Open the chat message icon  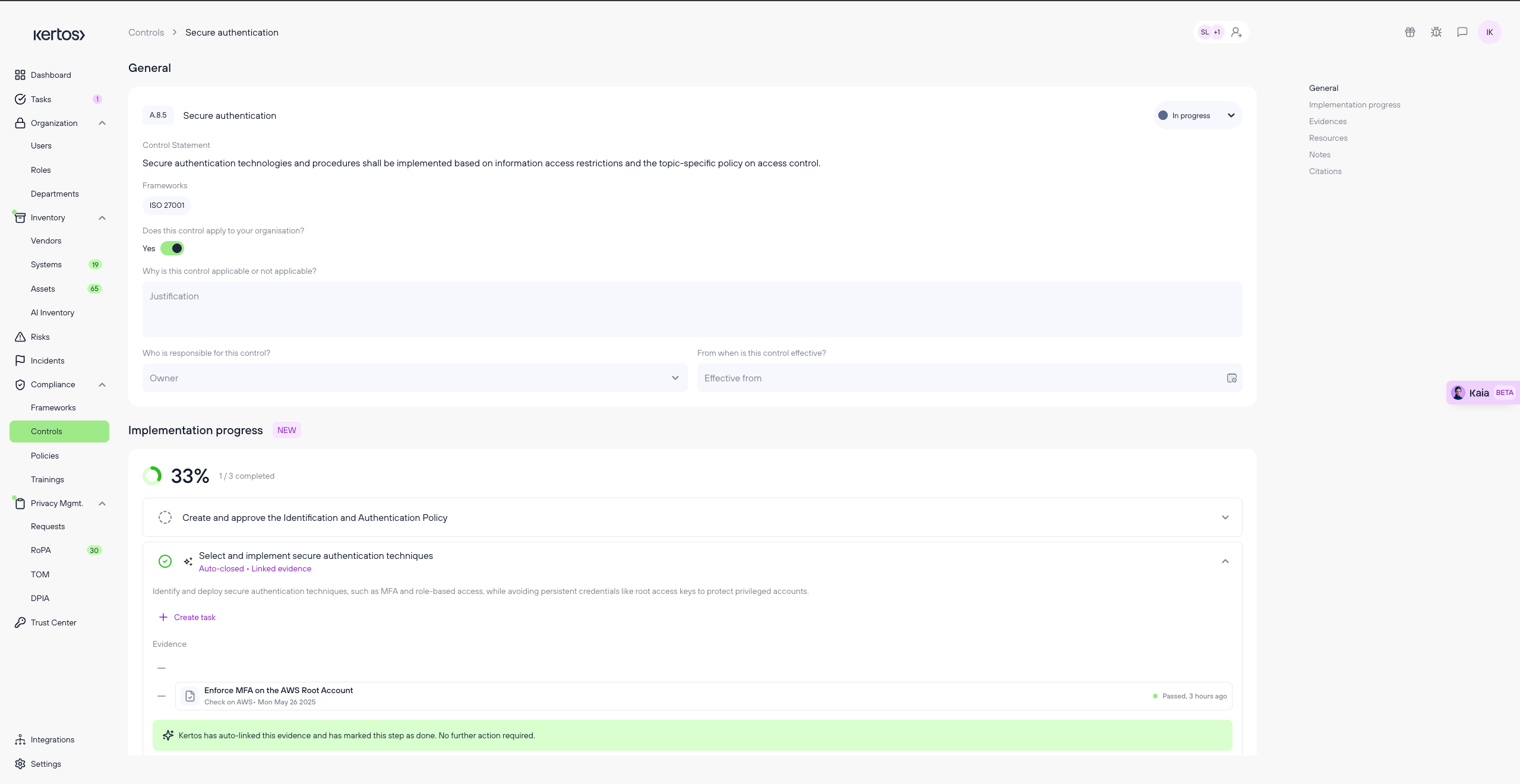1462,32
